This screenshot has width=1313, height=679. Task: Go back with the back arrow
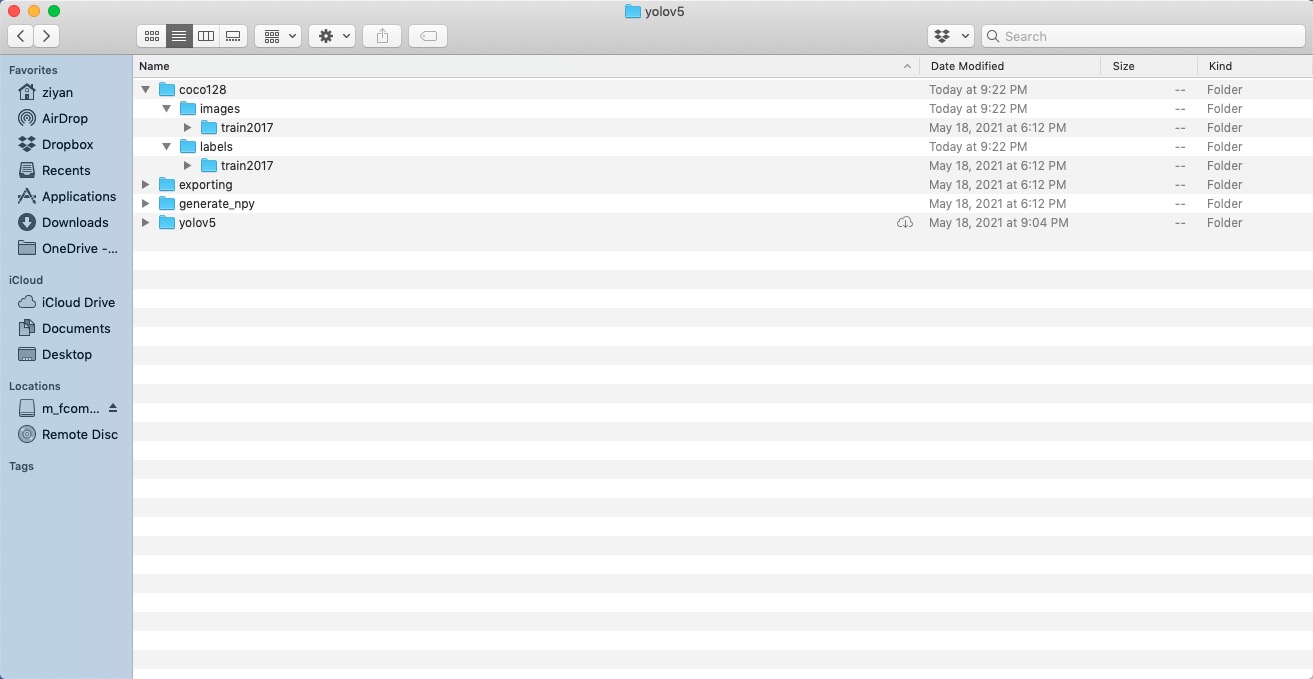point(21,36)
